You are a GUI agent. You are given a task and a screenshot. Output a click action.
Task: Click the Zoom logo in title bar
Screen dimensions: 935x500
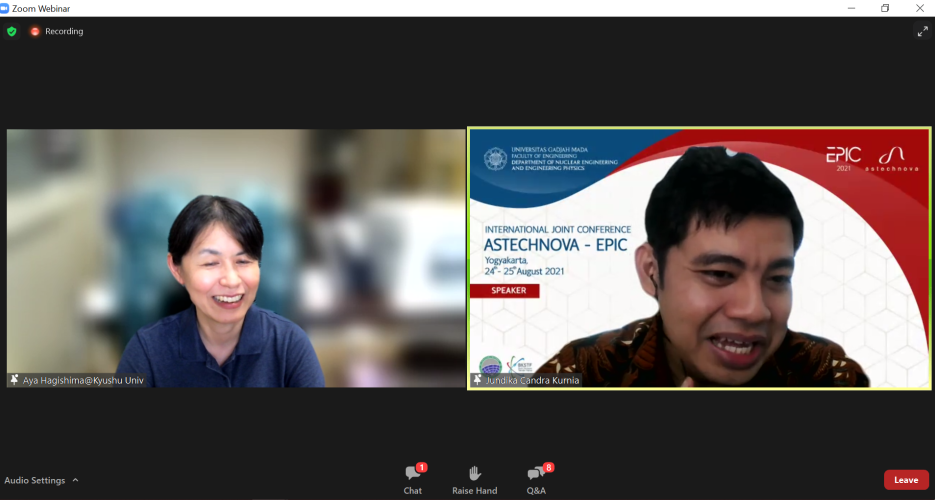(x=7, y=8)
